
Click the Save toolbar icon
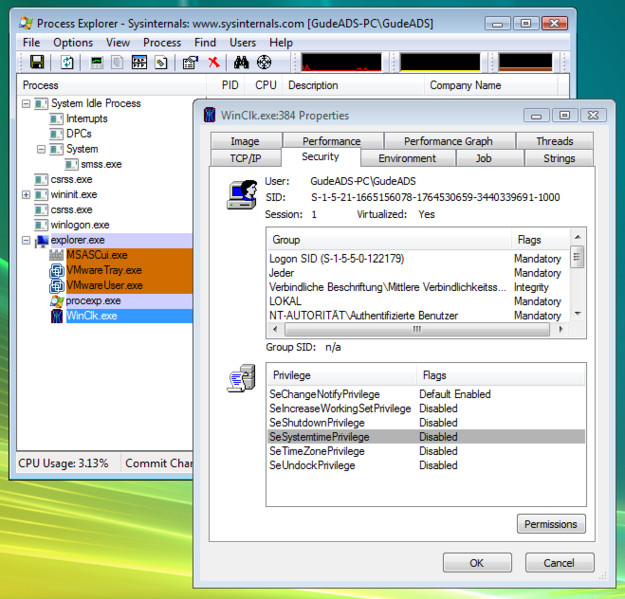37,62
